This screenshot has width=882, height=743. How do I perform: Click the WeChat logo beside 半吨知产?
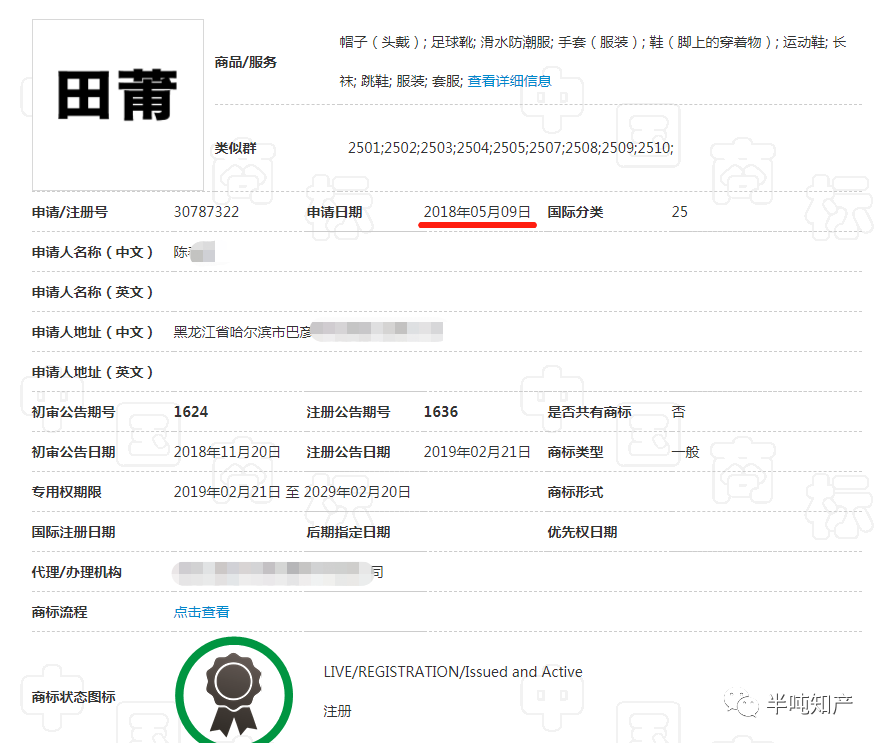[x=747, y=704]
